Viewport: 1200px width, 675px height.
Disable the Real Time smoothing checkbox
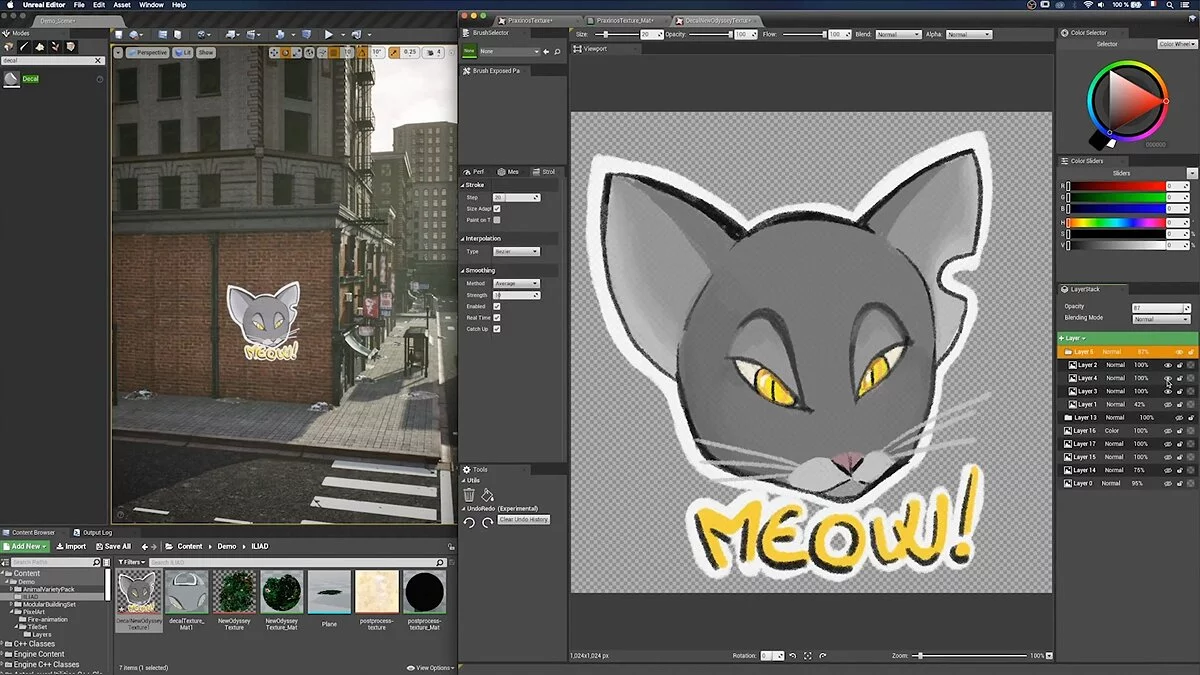tap(497, 318)
